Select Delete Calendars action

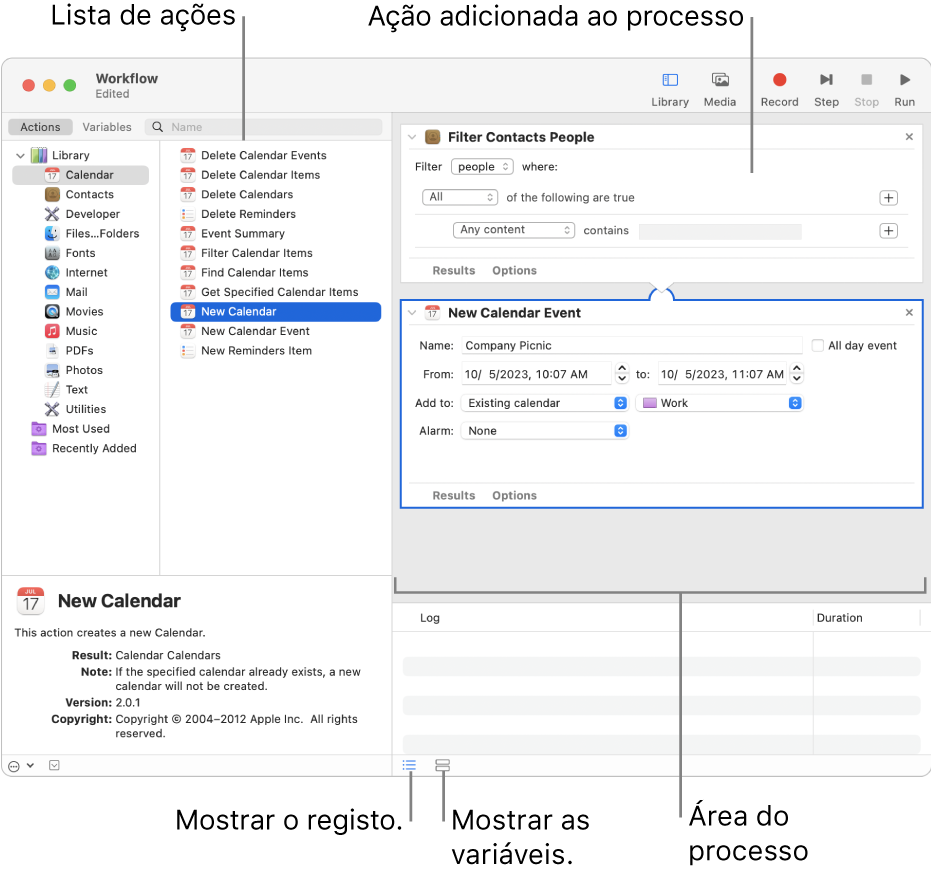(x=237, y=195)
